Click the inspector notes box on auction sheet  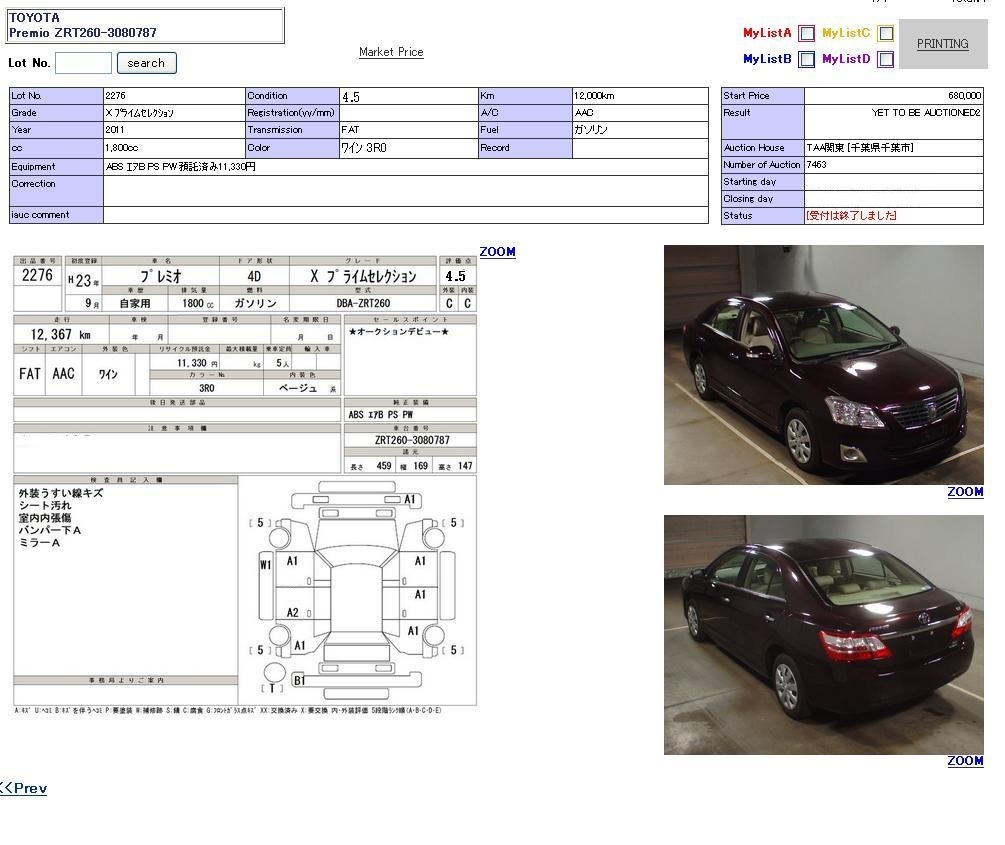(x=125, y=580)
